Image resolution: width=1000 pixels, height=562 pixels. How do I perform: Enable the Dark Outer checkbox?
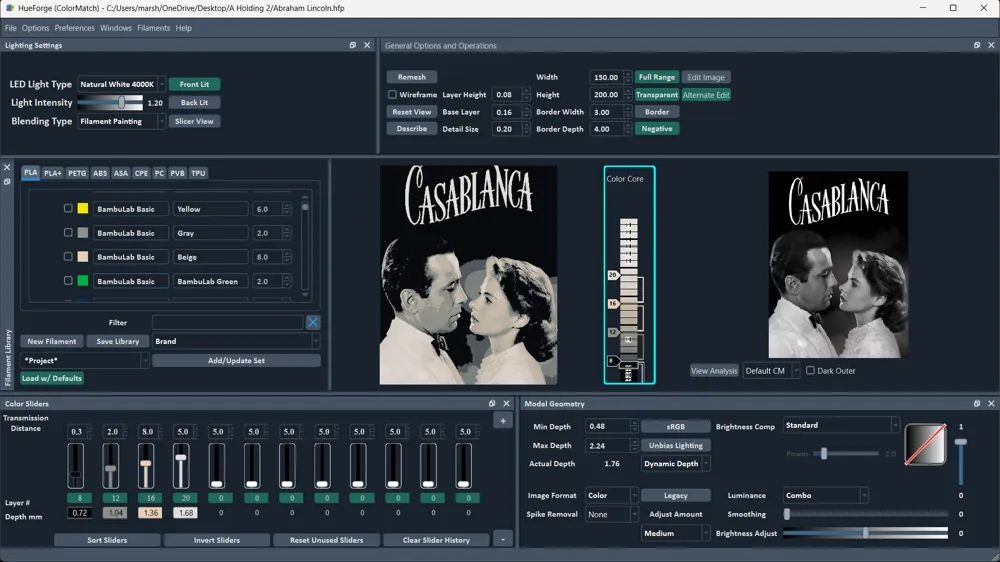(810, 371)
